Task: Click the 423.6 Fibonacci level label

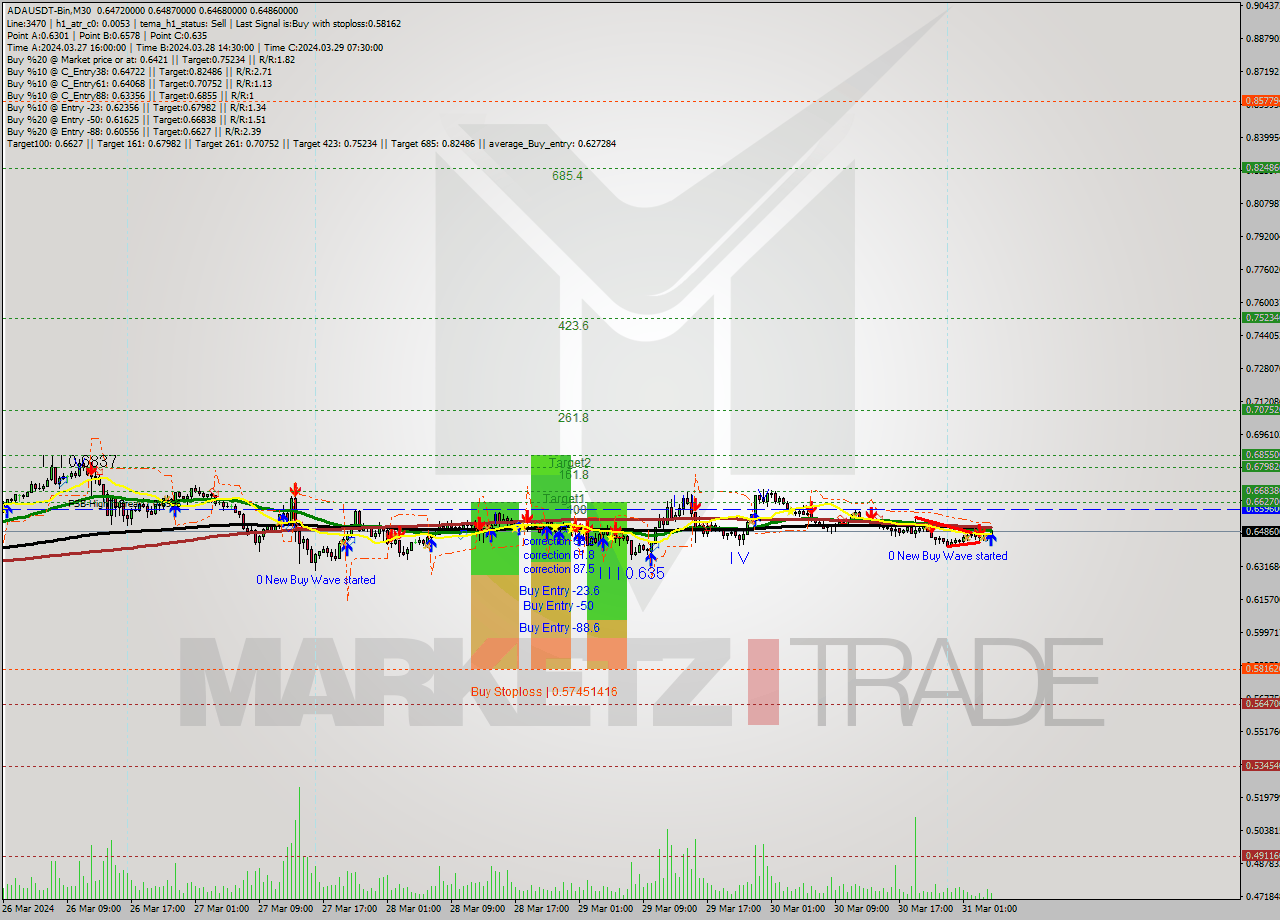Action: tap(573, 325)
